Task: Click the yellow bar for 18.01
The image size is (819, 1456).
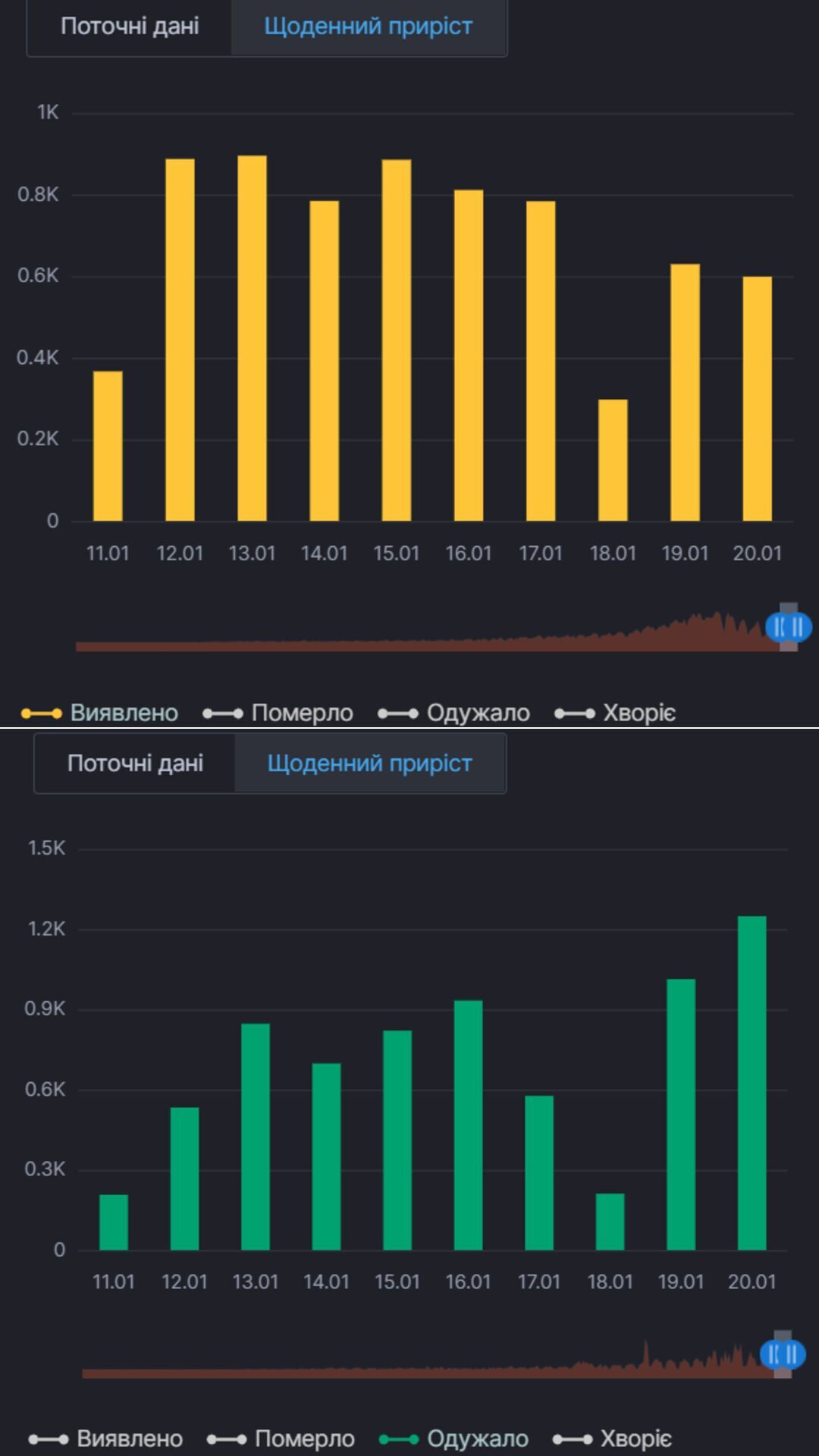Action: (613, 460)
